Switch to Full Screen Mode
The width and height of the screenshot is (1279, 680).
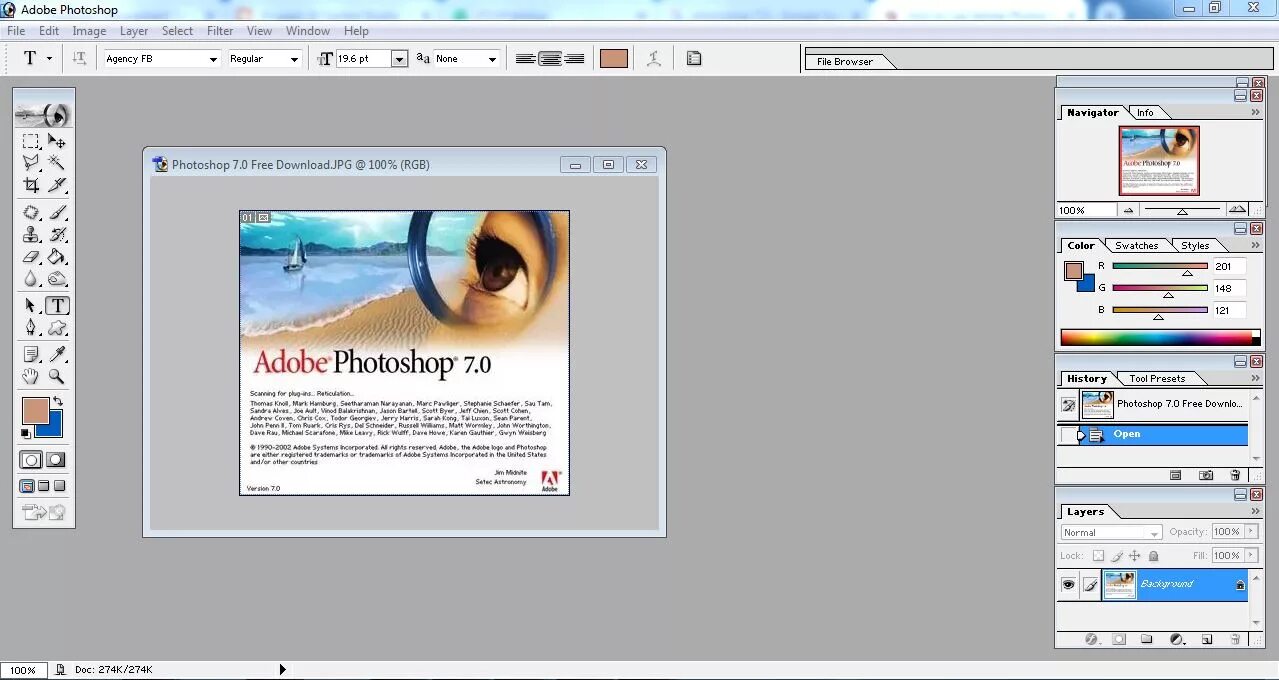(60, 487)
